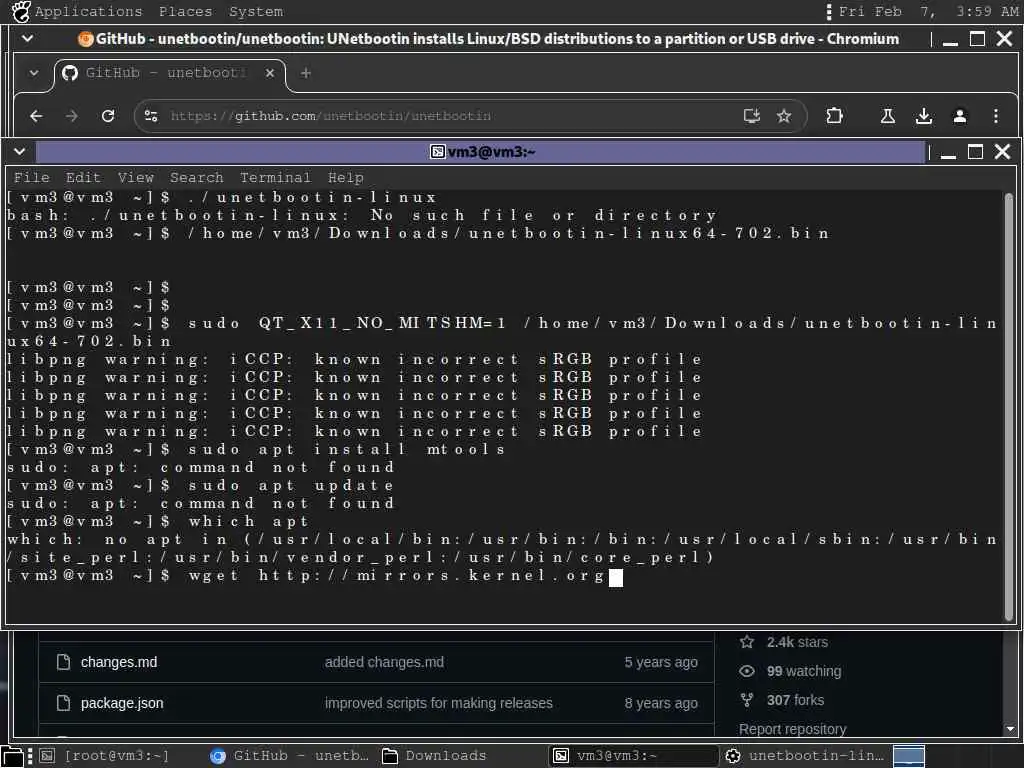This screenshot has height=768, width=1024.
Task: Switch to the root@vm3 terminal in taskbar
Action: (106, 756)
